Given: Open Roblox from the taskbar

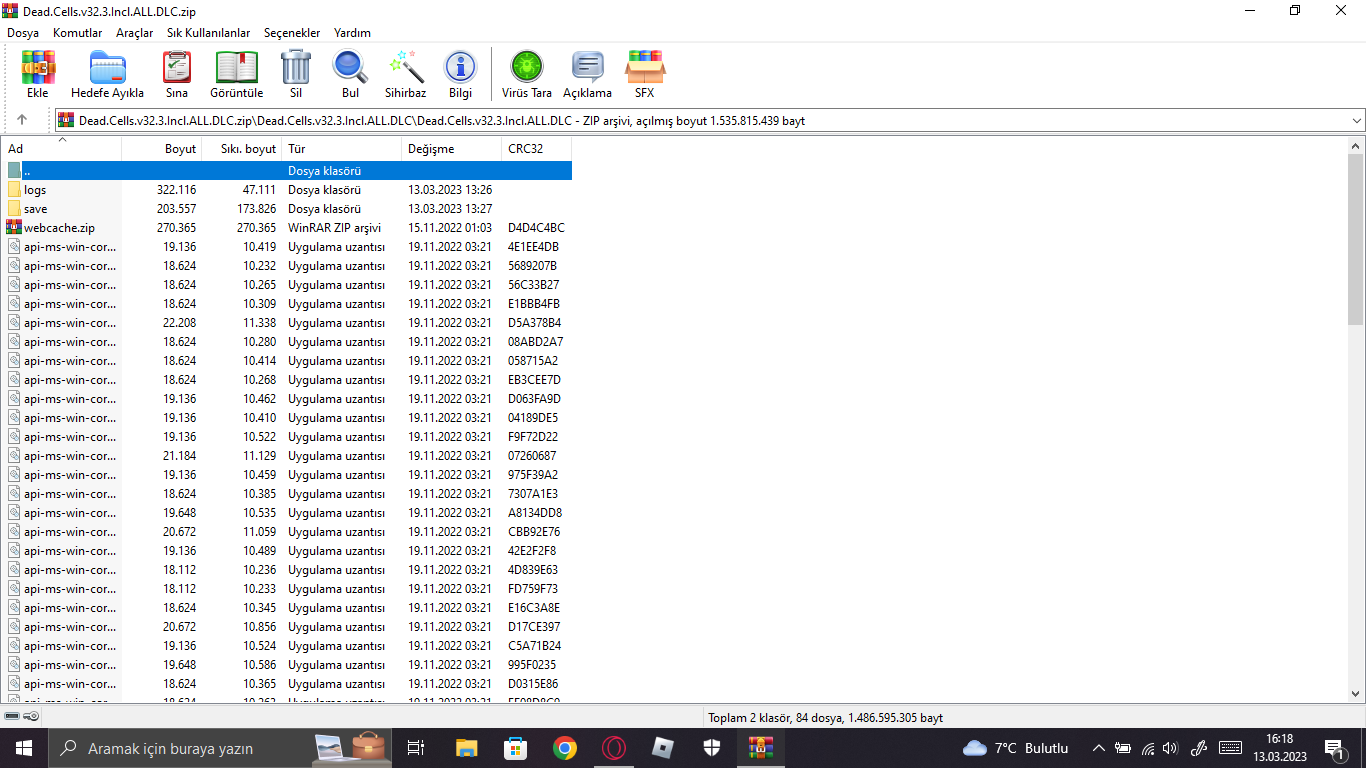Looking at the screenshot, I should click(663, 748).
